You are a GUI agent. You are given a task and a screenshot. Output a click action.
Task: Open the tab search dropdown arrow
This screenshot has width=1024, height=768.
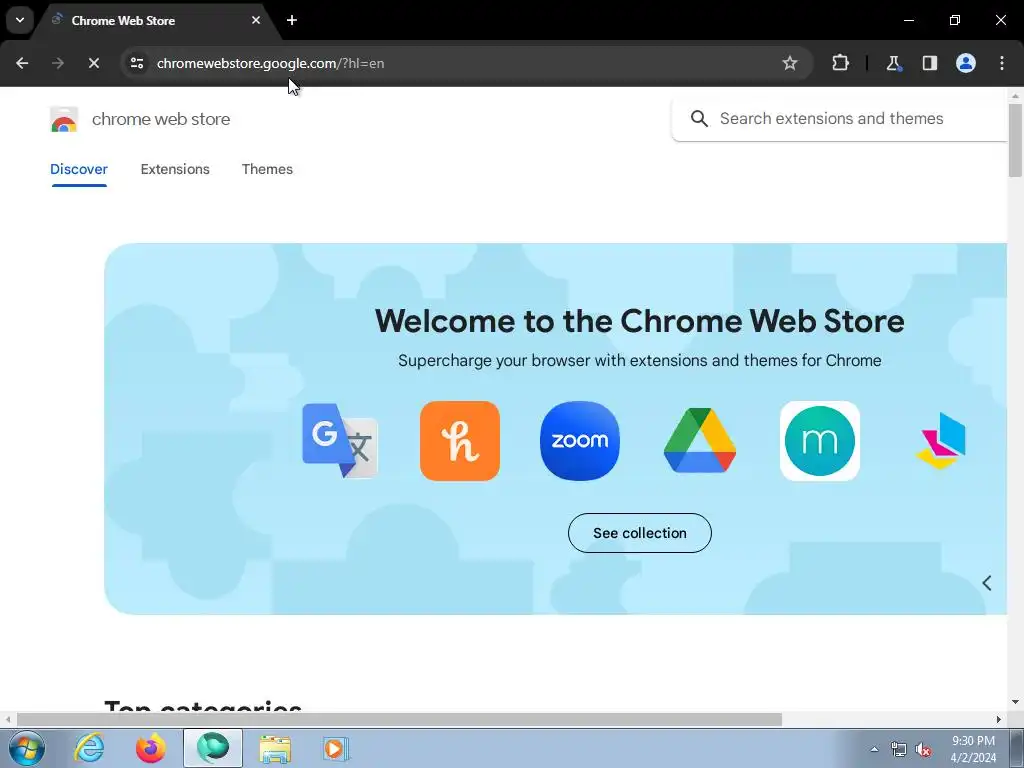20,20
